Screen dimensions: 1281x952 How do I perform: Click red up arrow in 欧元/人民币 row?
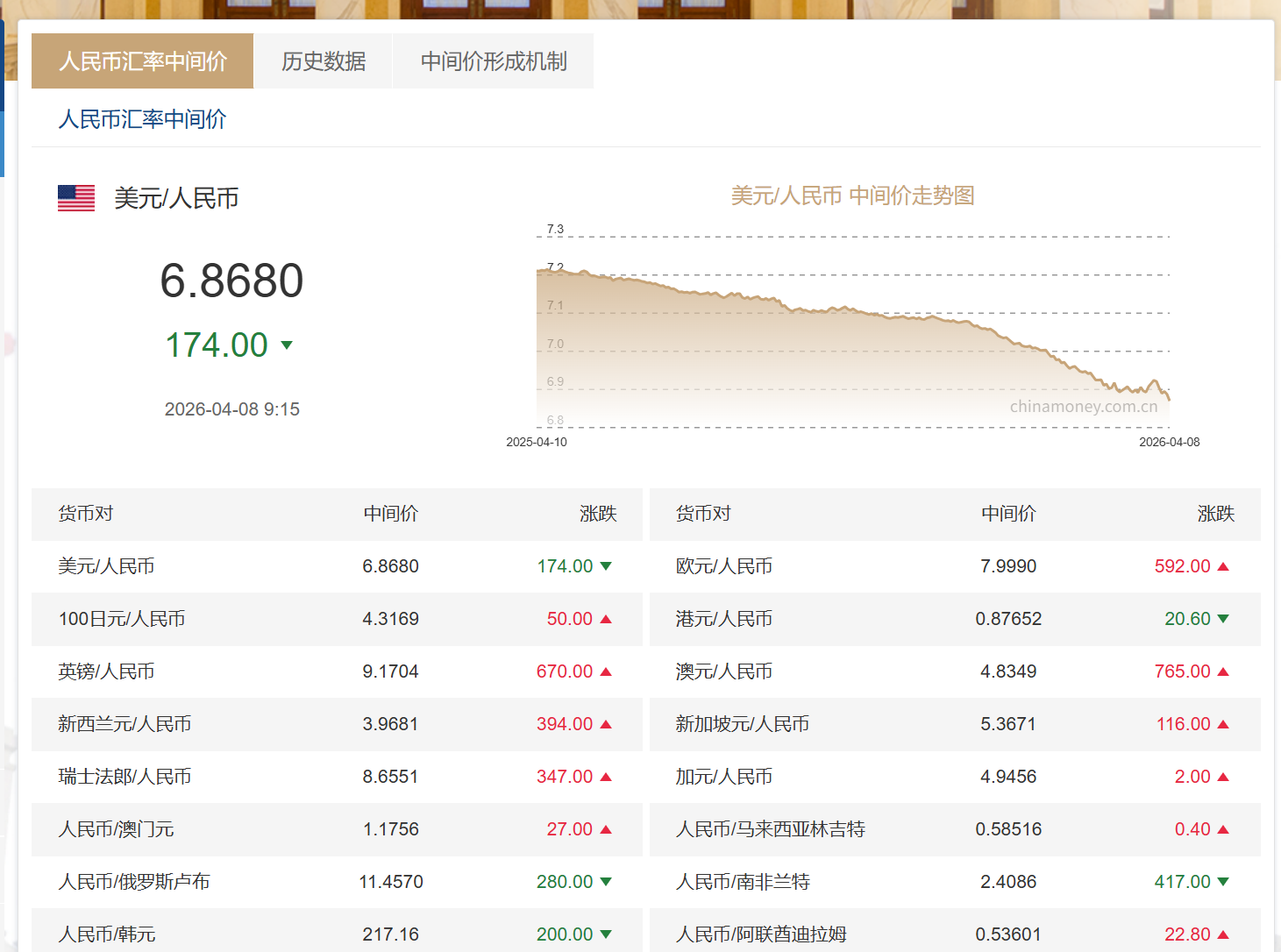tap(1223, 566)
